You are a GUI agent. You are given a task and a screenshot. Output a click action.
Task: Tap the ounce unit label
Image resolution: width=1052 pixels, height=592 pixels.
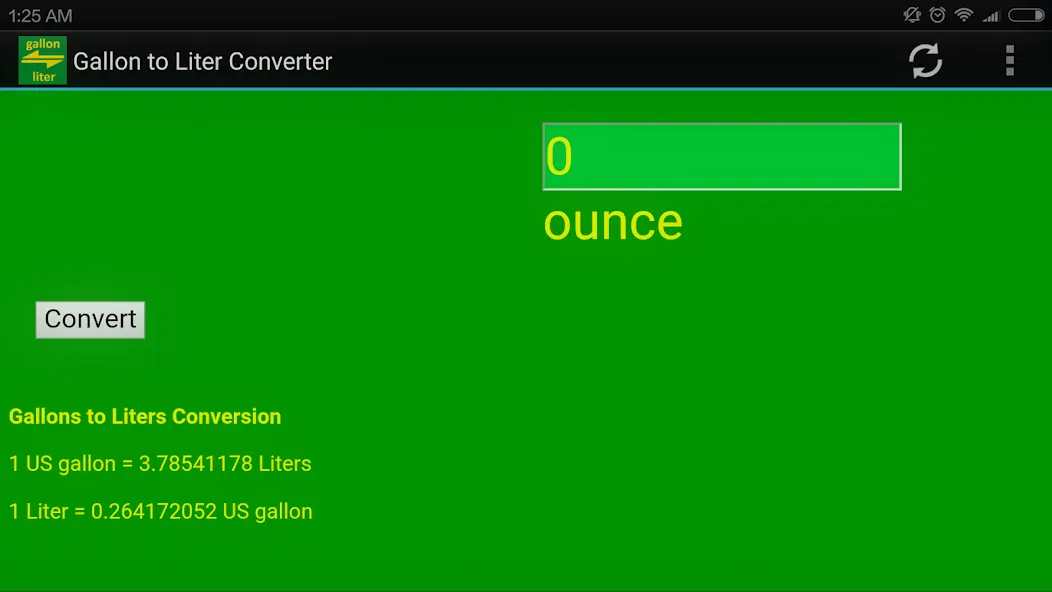[x=613, y=224]
